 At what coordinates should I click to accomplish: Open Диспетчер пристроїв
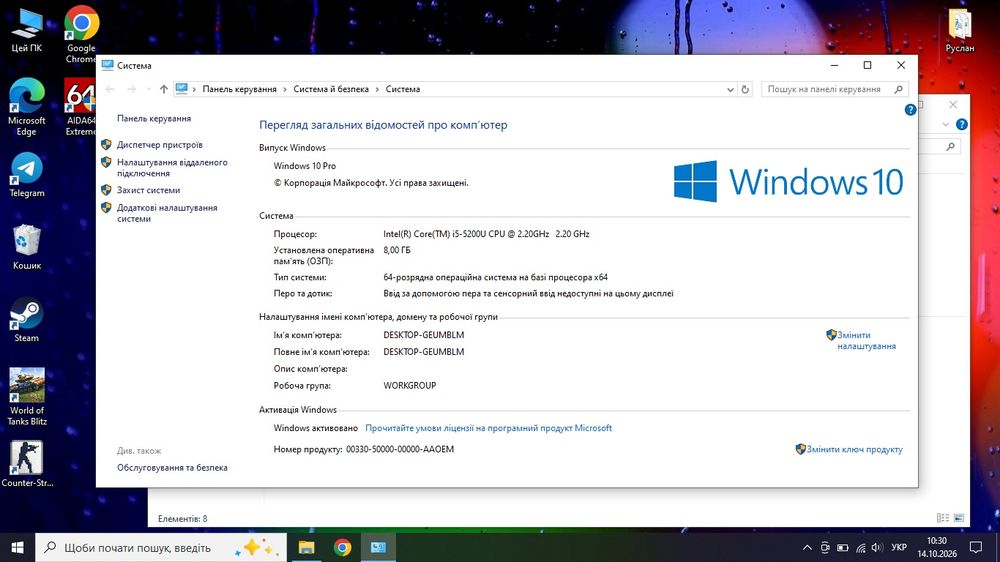159,145
